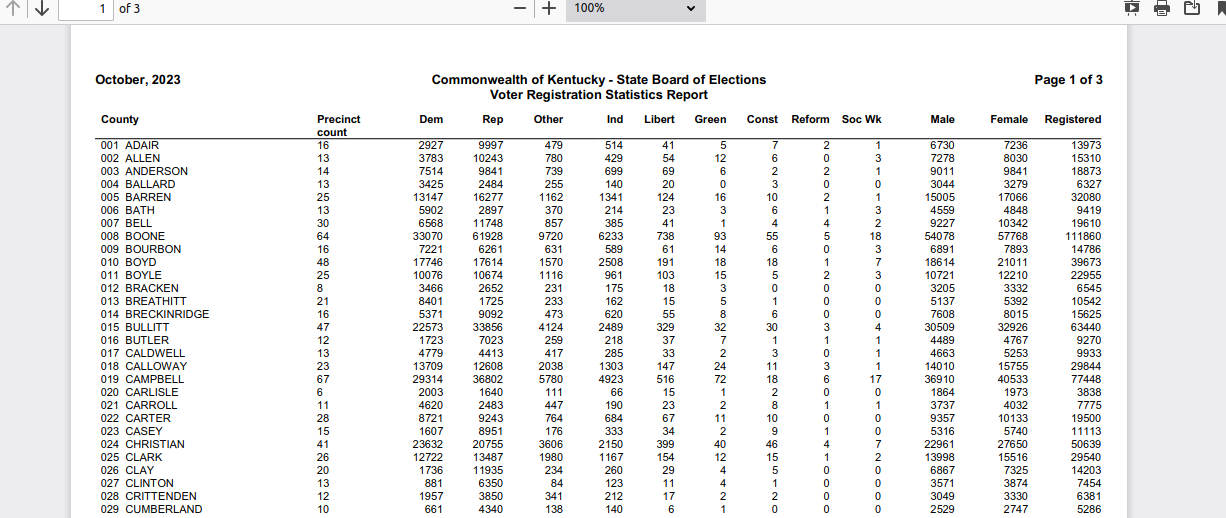Click the 'Other' column header
The image size is (1226, 518).
548,119
